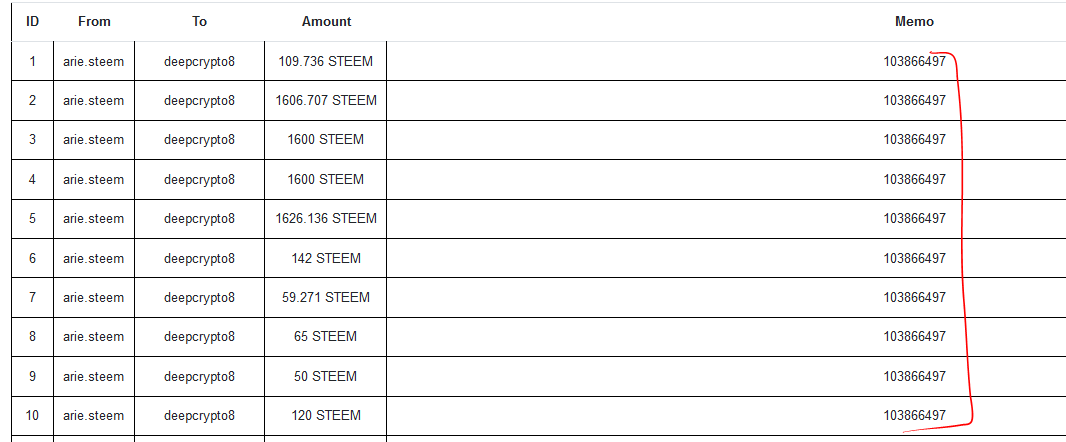The width and height of the screenshot is (1066, 442).
Task: Click the From column header
Action: 94,21
